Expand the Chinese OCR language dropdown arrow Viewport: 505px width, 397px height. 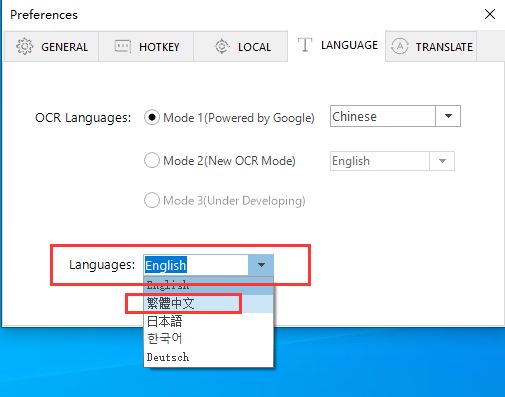pyautogui.click(x=448, y=116)
